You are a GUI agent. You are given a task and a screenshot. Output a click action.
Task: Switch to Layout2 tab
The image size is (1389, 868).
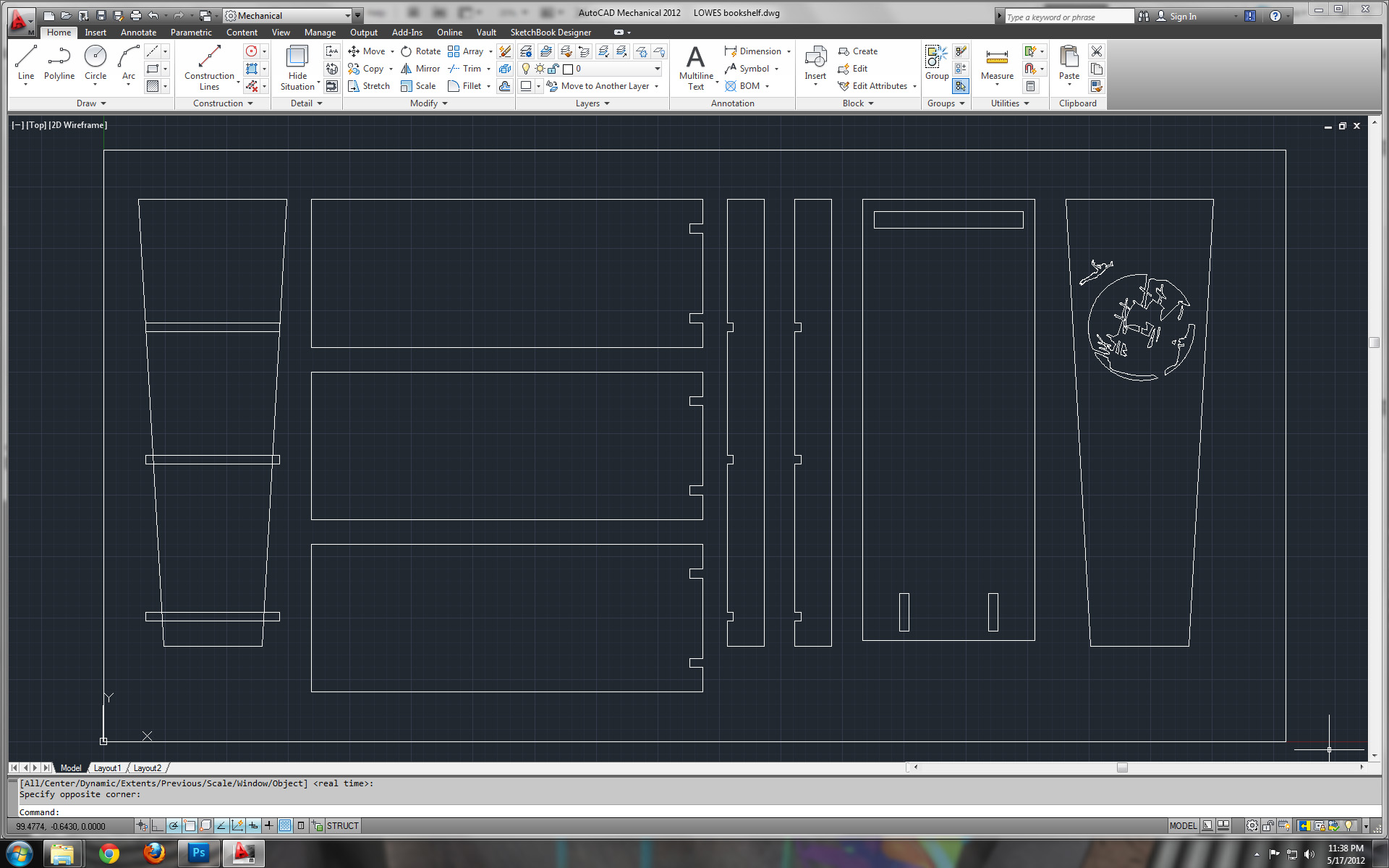[x=147, y=768]
